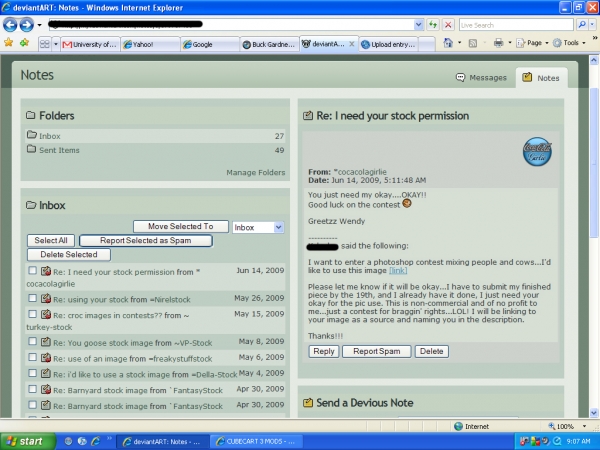Follow the [link] hyperlink in the note
This screenshot has height=450, width=600.
click(x=398, y=271)
